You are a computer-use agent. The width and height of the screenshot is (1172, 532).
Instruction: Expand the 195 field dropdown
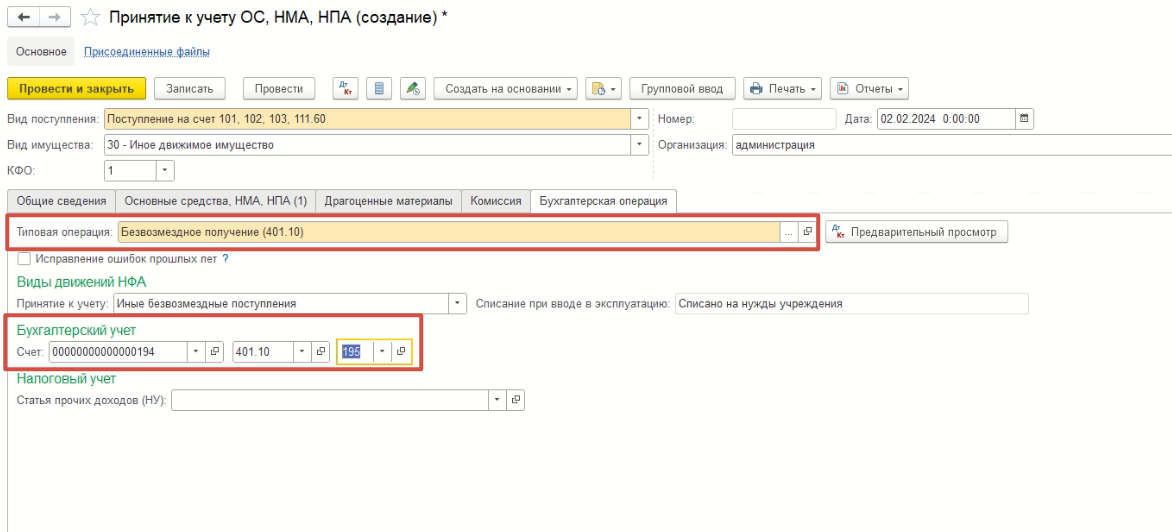(x=383, y=351)
